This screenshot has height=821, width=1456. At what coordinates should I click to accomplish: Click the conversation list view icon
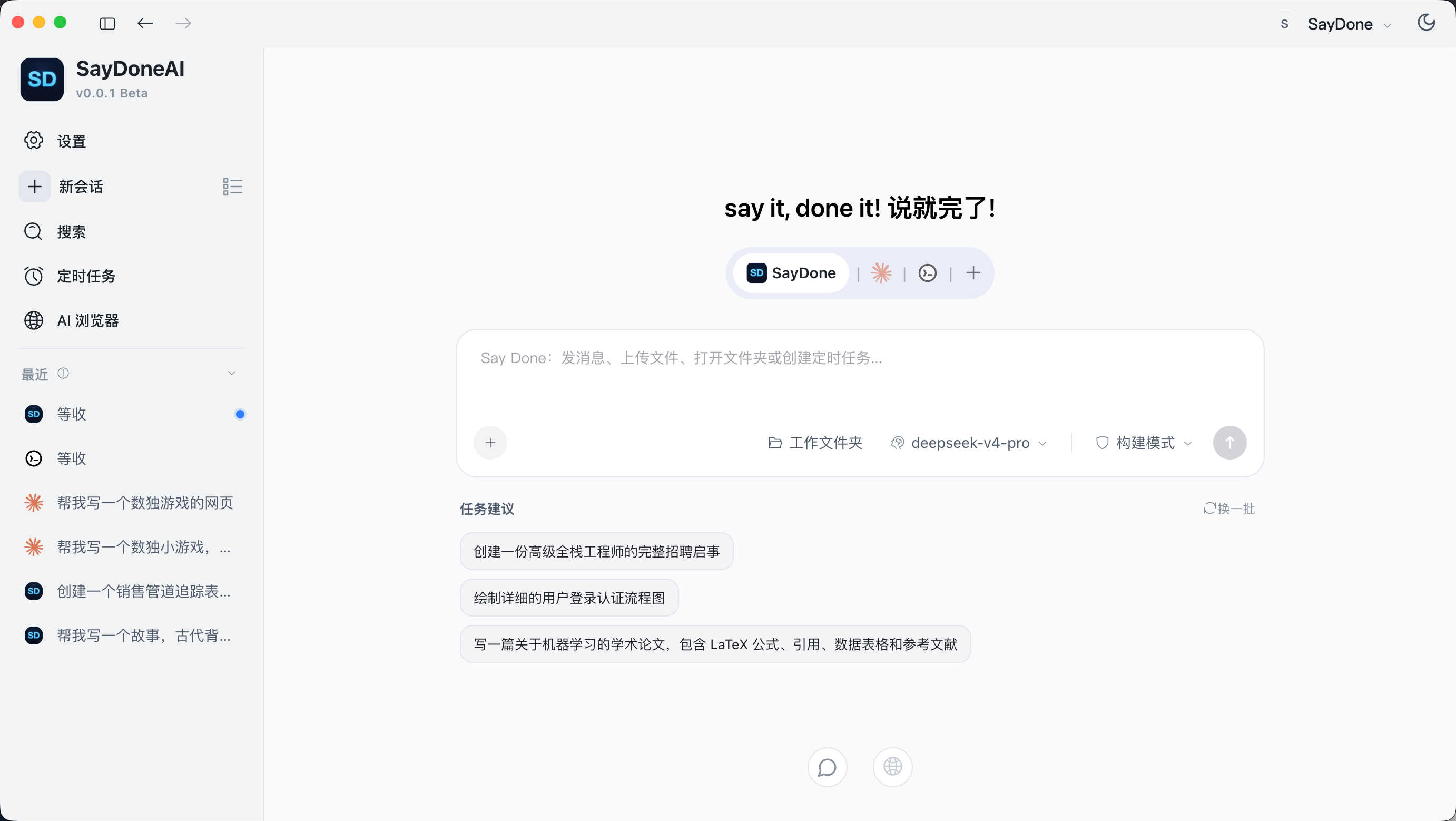(x=232, y=187)
